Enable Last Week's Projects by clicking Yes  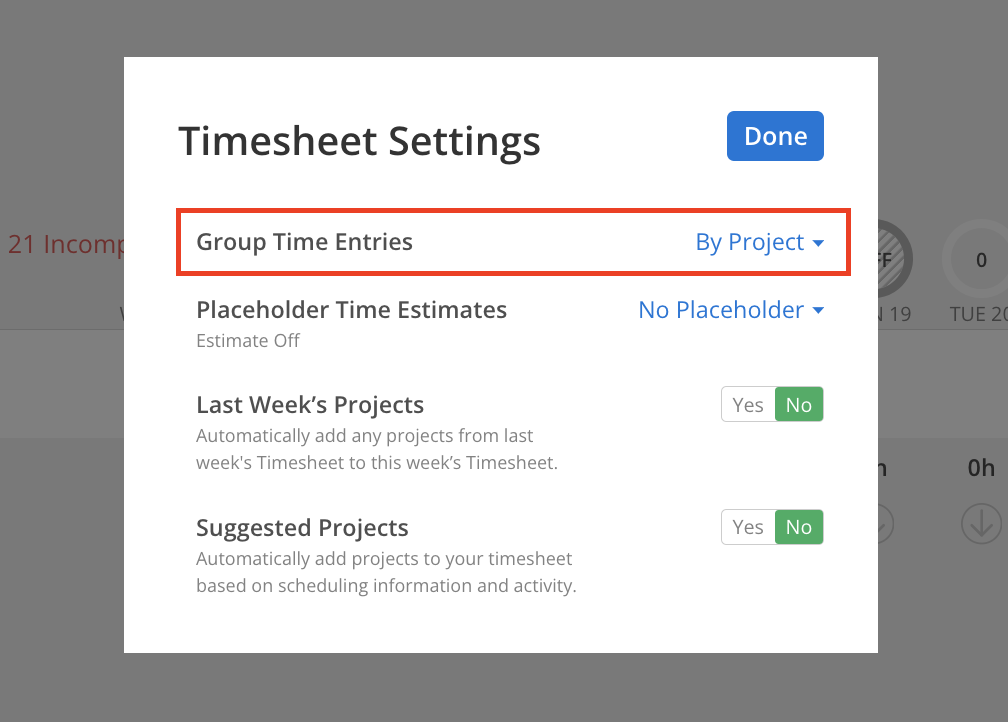pyautogui.click(x=747, y=404)
